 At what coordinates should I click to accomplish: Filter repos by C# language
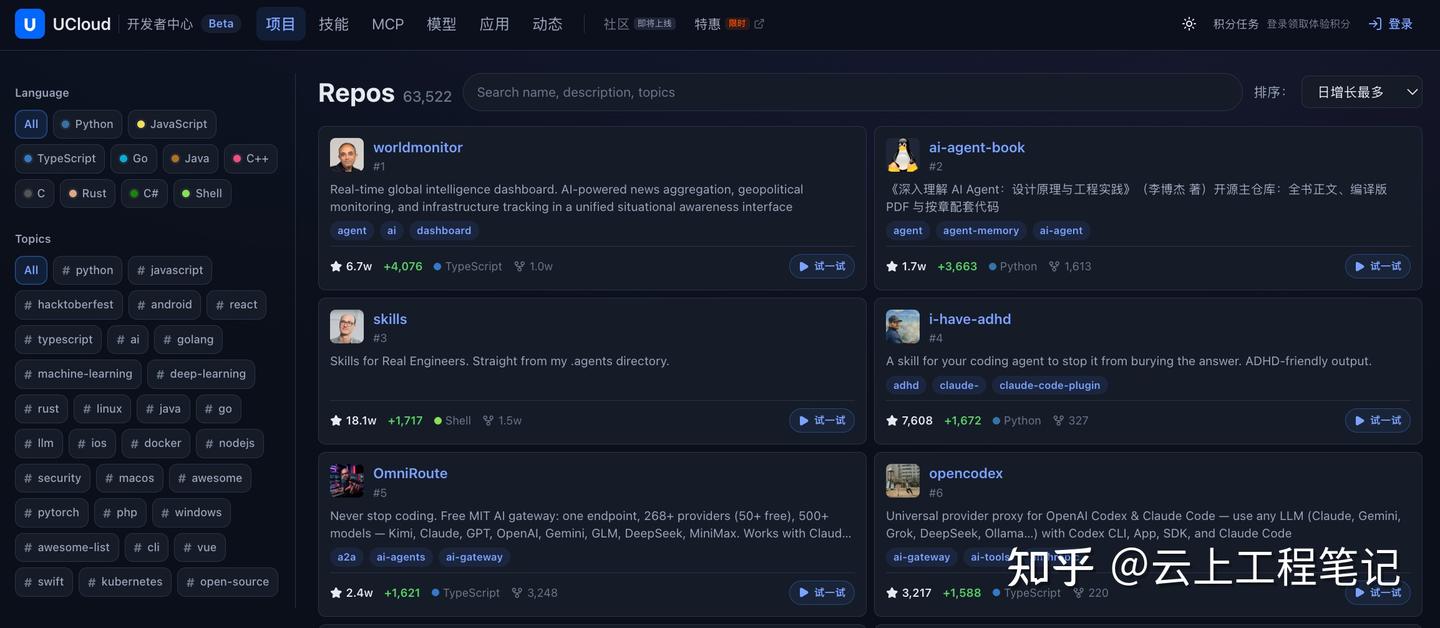(144, 193)
